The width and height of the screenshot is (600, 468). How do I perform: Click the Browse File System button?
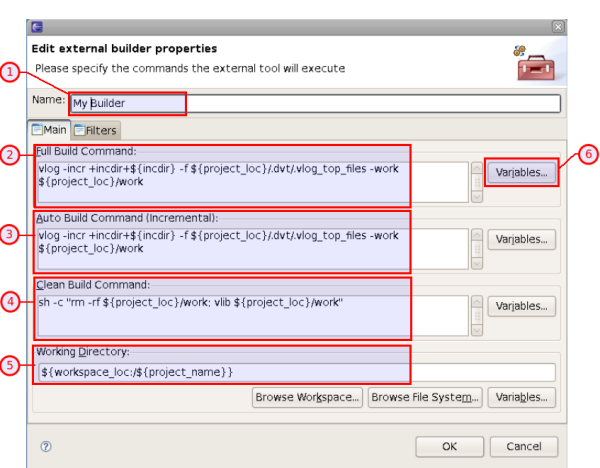tap(425, 398)
